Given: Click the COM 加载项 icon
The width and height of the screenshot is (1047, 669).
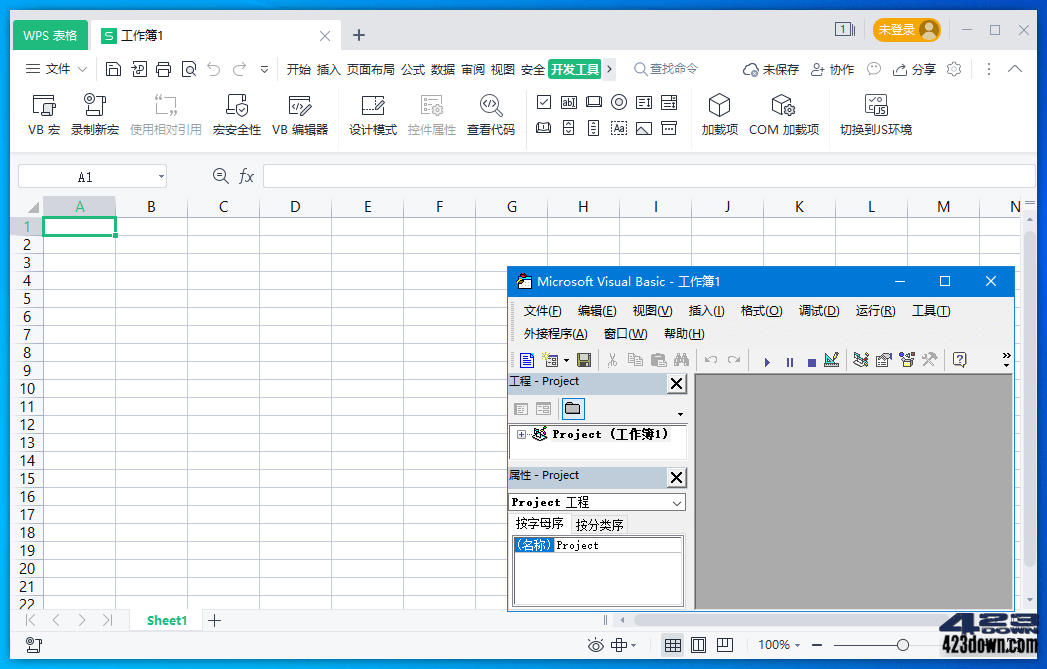Looking at the screenshot, I should 784,113.
